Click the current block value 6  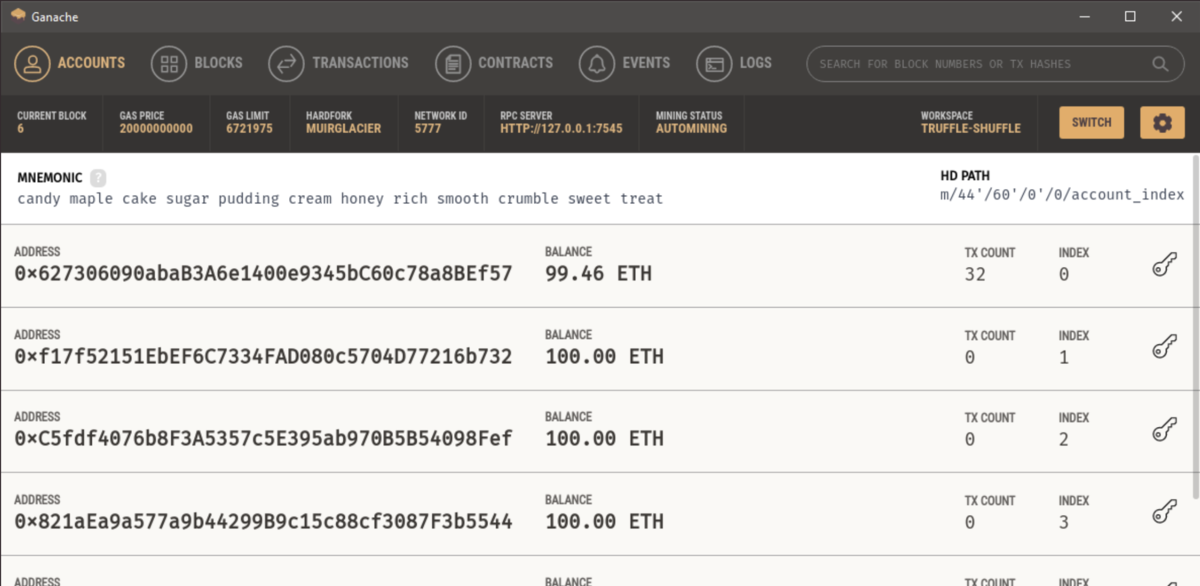click(x=20, y=129)
